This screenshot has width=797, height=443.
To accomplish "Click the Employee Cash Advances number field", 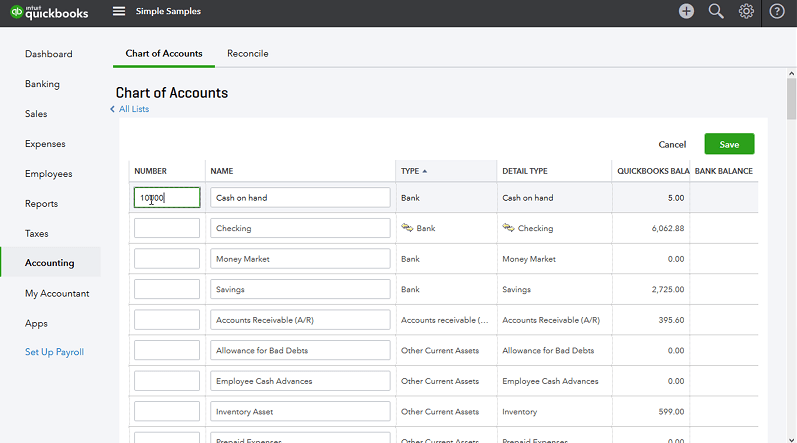I will [x=167, y=381].
